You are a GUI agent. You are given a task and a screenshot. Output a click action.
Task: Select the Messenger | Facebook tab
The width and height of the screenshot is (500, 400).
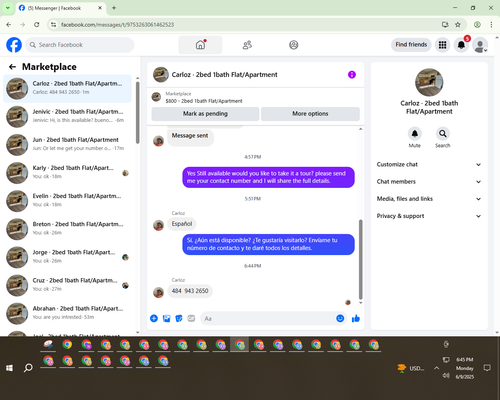(x=60, y=8)
